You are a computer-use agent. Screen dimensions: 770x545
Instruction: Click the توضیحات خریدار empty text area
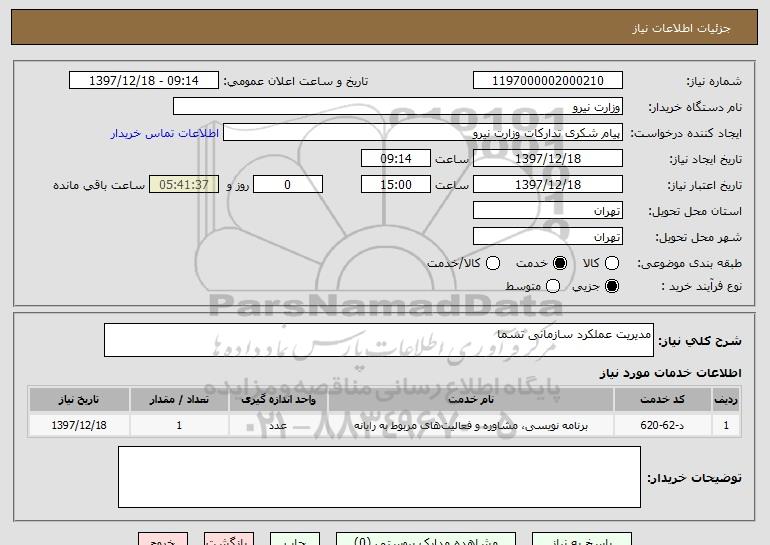(x=379, y=477)
